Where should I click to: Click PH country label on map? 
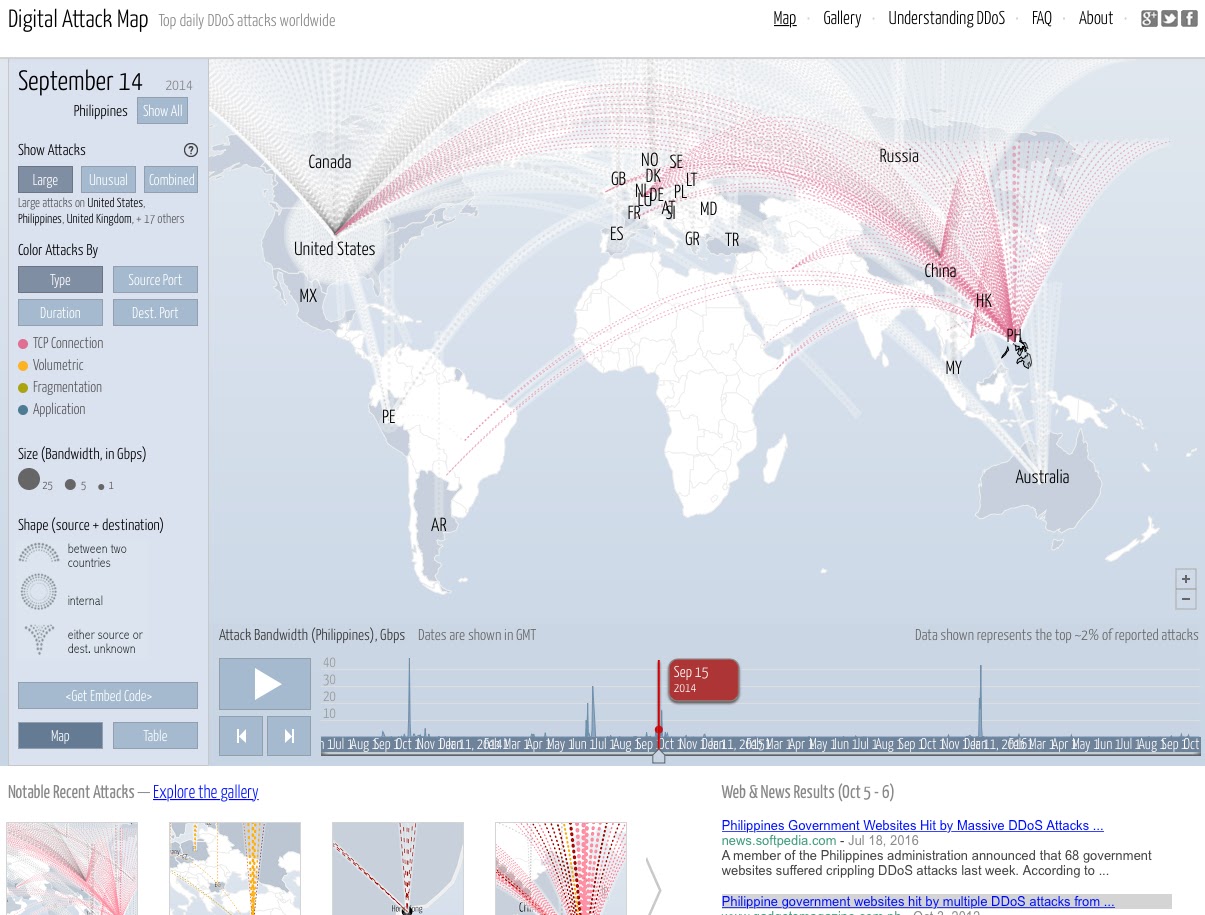click(1014, 336)
